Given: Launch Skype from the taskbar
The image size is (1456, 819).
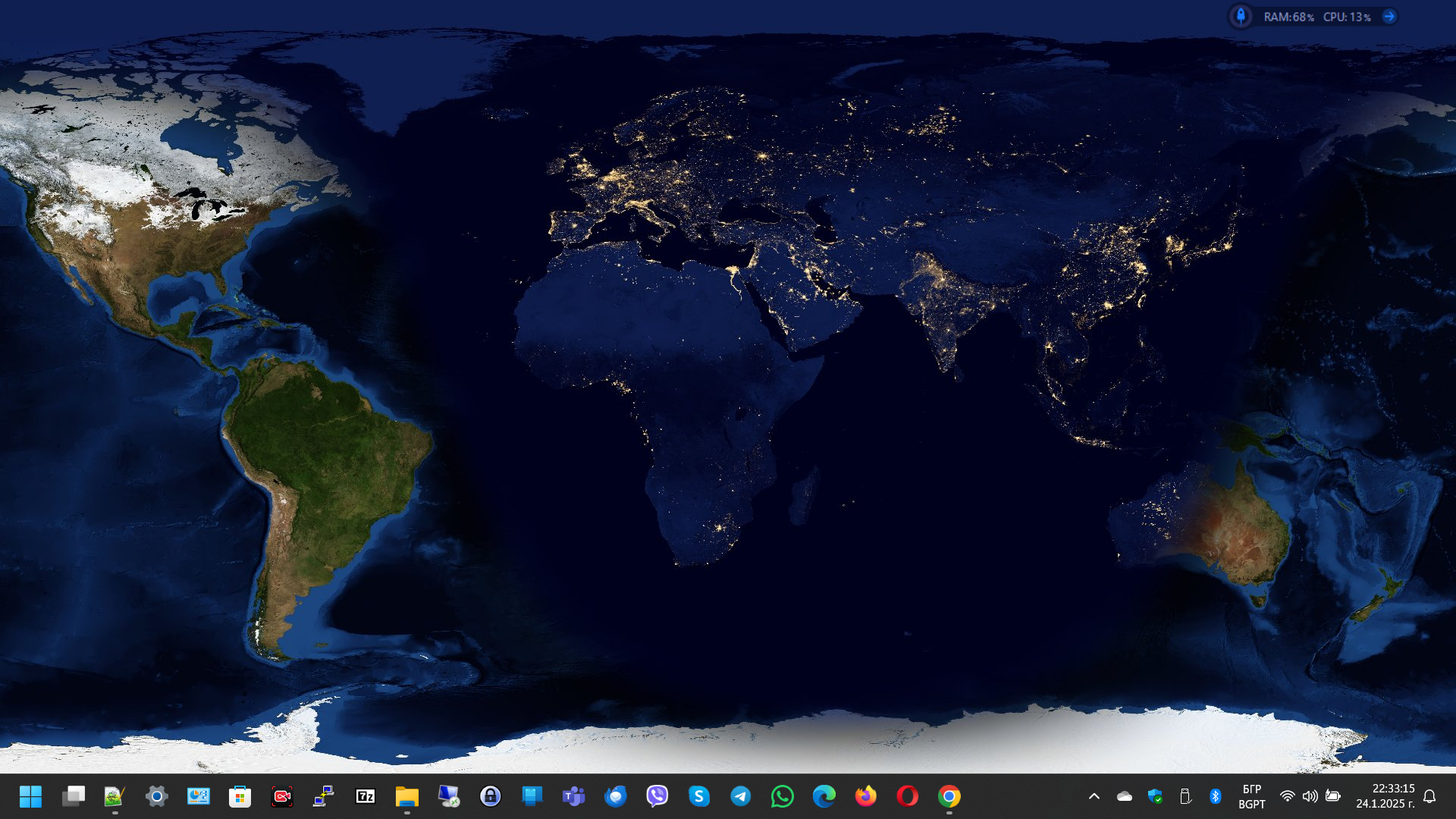Looking at the screenshot, I should [x=699, y=796].
